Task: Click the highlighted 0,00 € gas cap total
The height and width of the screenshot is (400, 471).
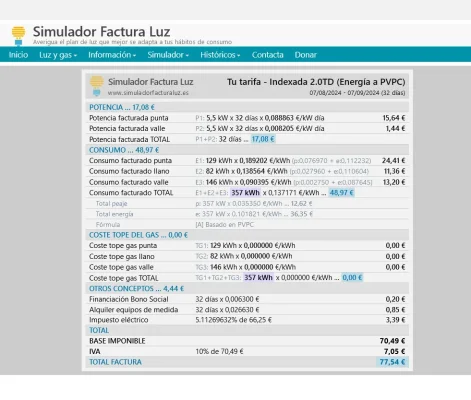Action: click(x=352, y=278)
